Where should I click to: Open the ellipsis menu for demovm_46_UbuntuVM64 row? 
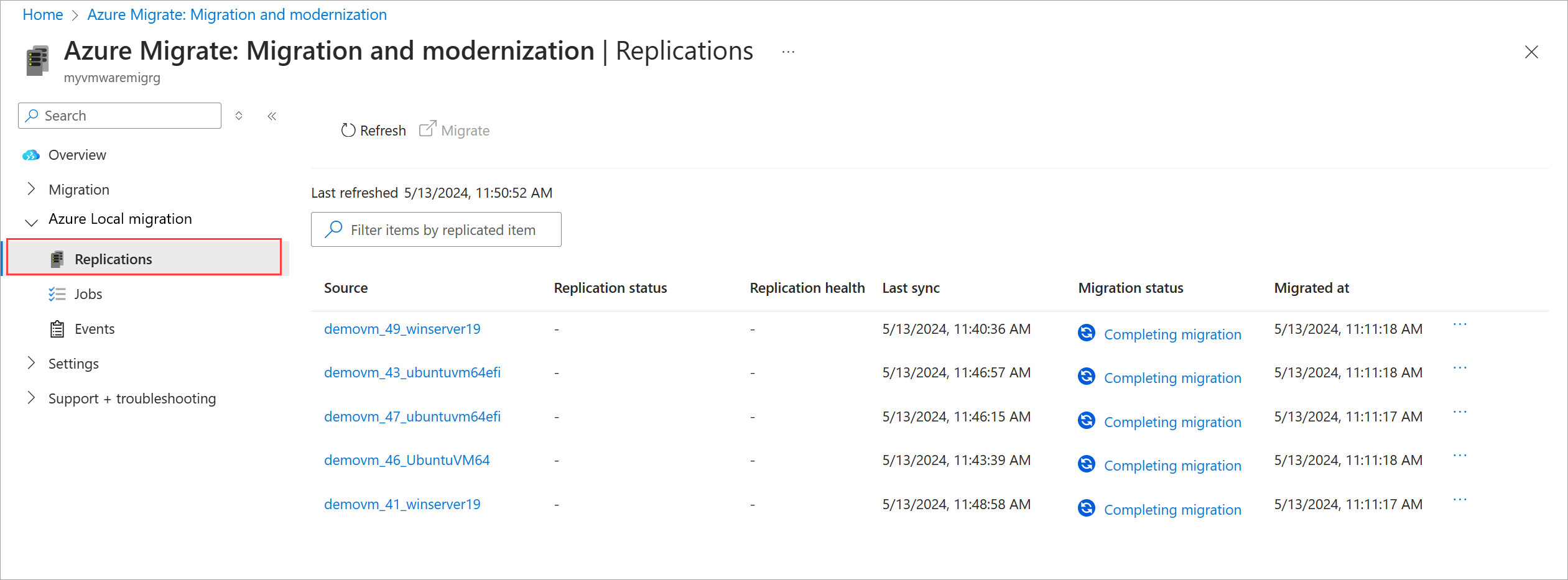tap(1460, 454)
